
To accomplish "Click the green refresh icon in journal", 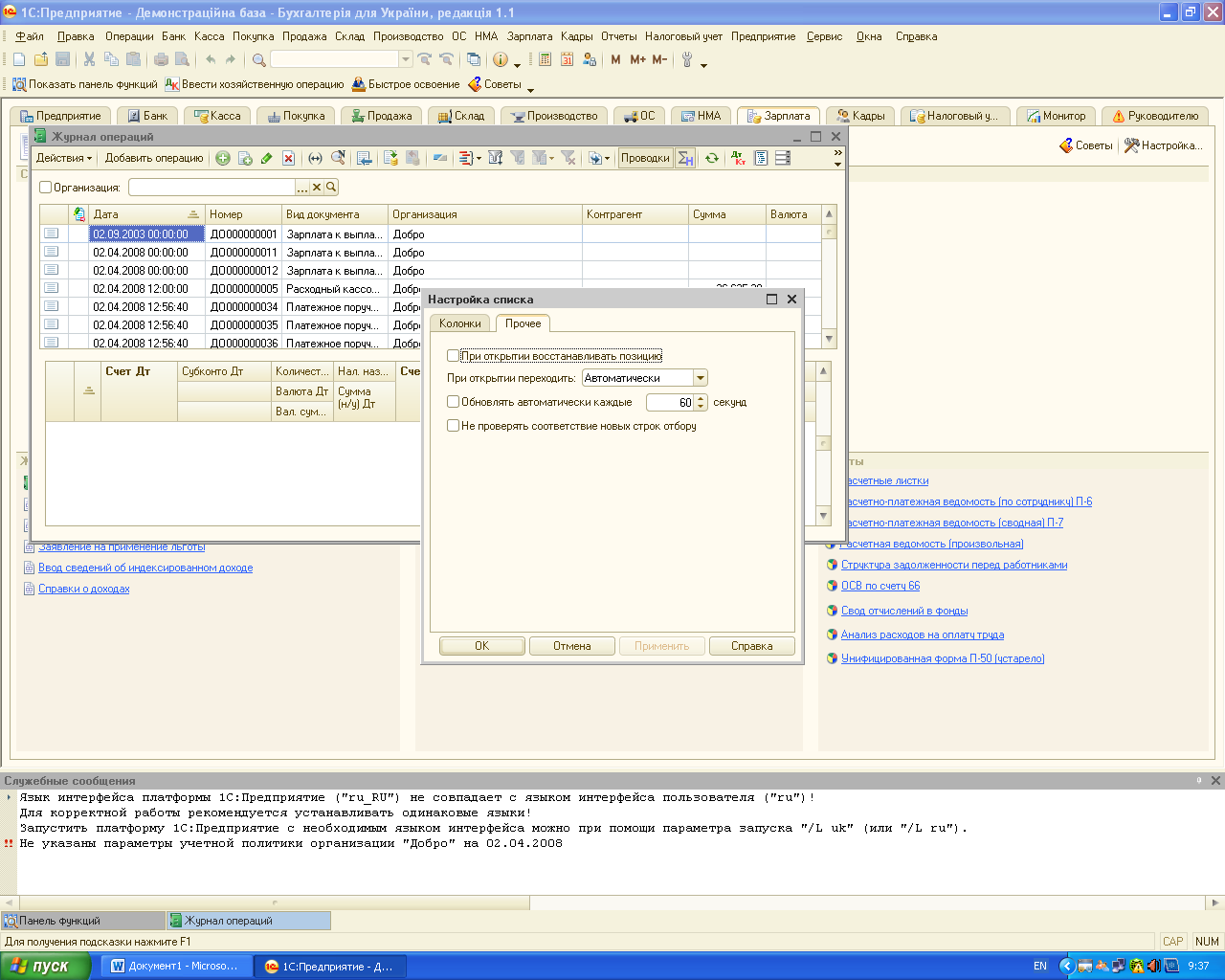I will (x=712, y=158).
